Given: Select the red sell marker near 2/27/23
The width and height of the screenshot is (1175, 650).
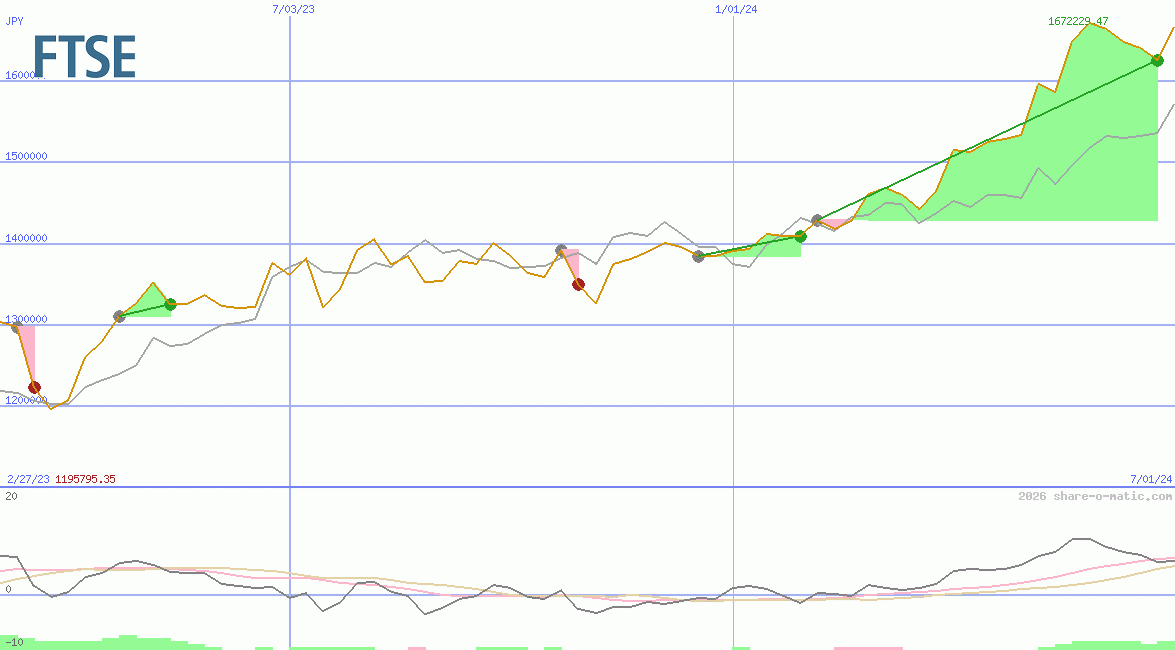Looking at the screenshot, I should pyautogui.click(x=35, y=385).
